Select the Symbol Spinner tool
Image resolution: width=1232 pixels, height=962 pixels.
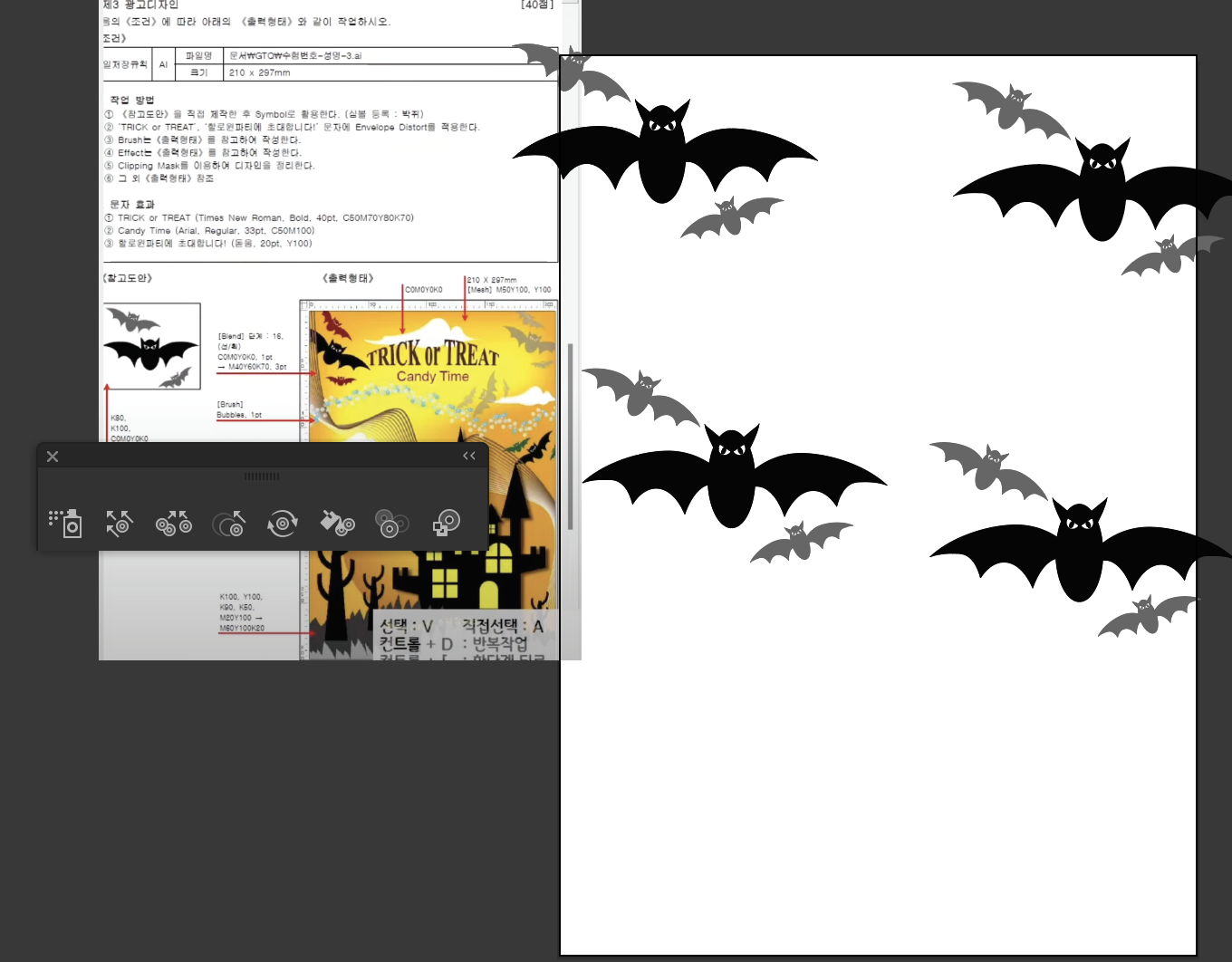283,523
